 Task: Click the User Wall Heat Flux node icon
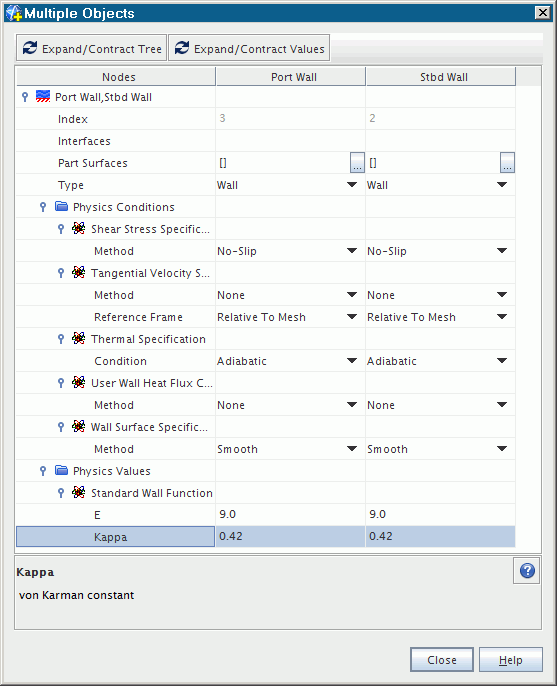(x=79, y=382)
